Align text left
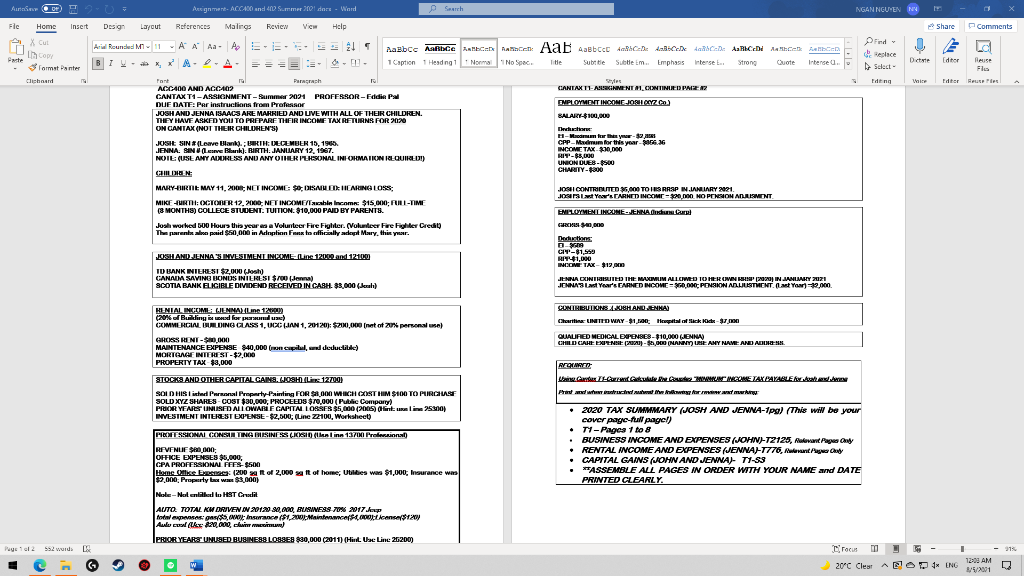Image resolution: width=1024 pixels, height=576 pixels. pos(255,63)
